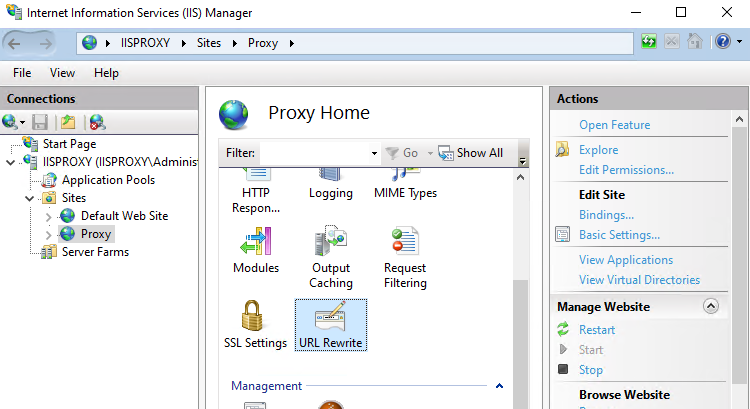
Task: Click the Show All button text
Action: [480, 153]
